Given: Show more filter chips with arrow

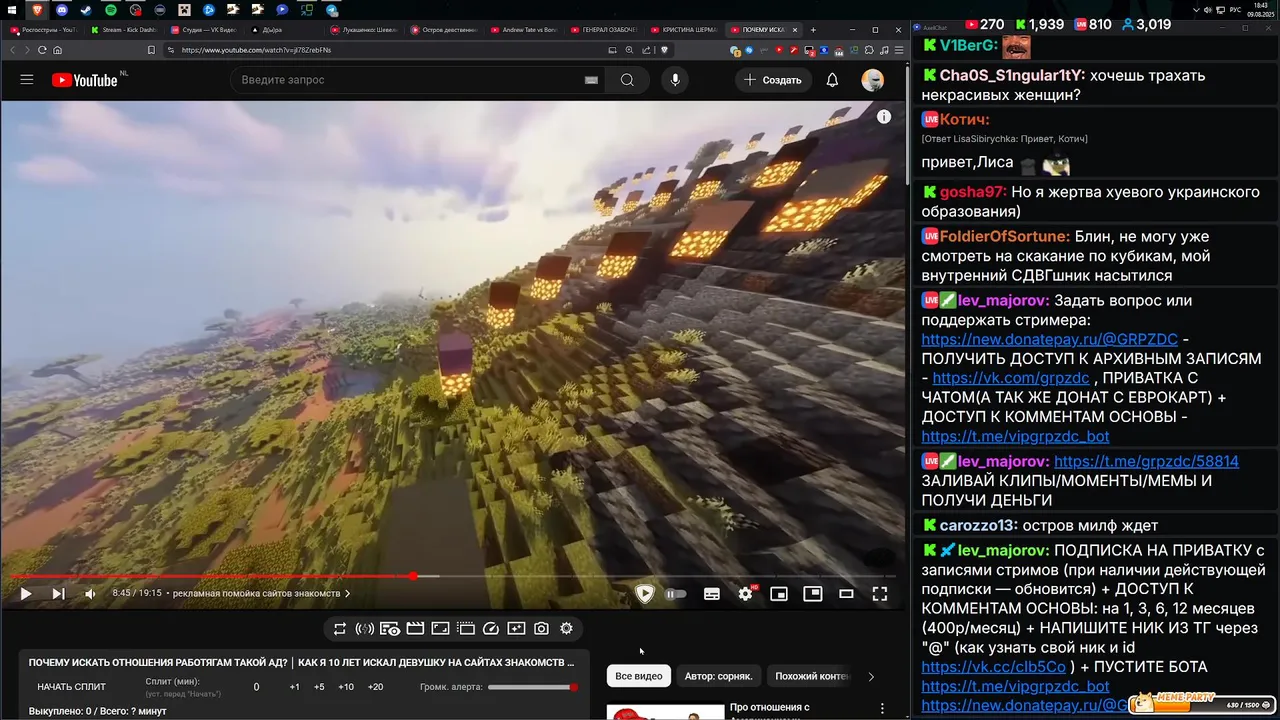Looking at the screenshot, I should 871,676.
